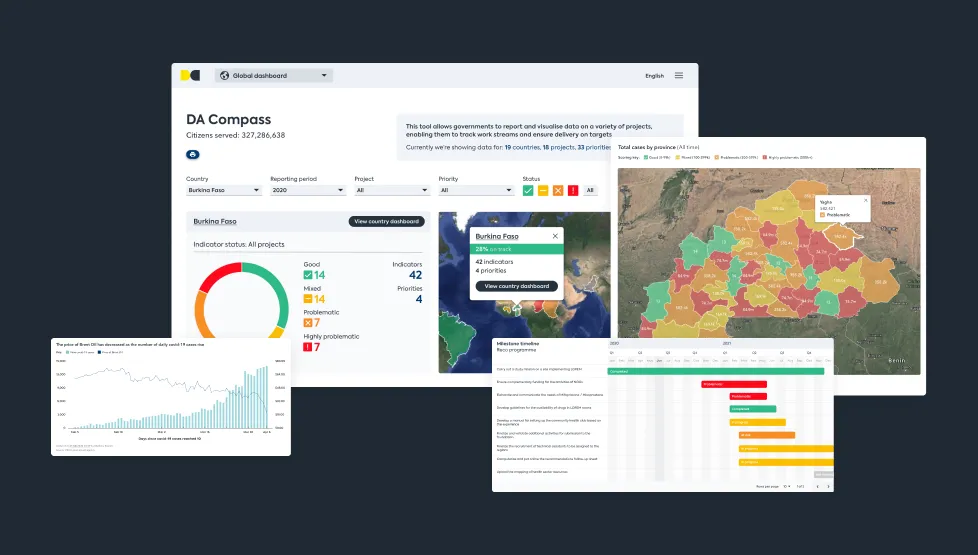Click the yellow Mixed legend swatch
Screen dimensions: 978x555
(678, 158)
